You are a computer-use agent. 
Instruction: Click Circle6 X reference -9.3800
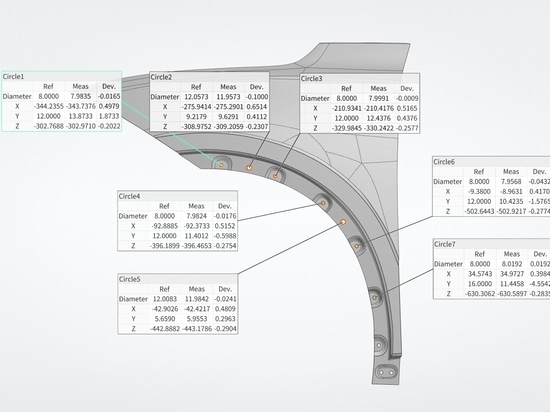tap(479, 191)
